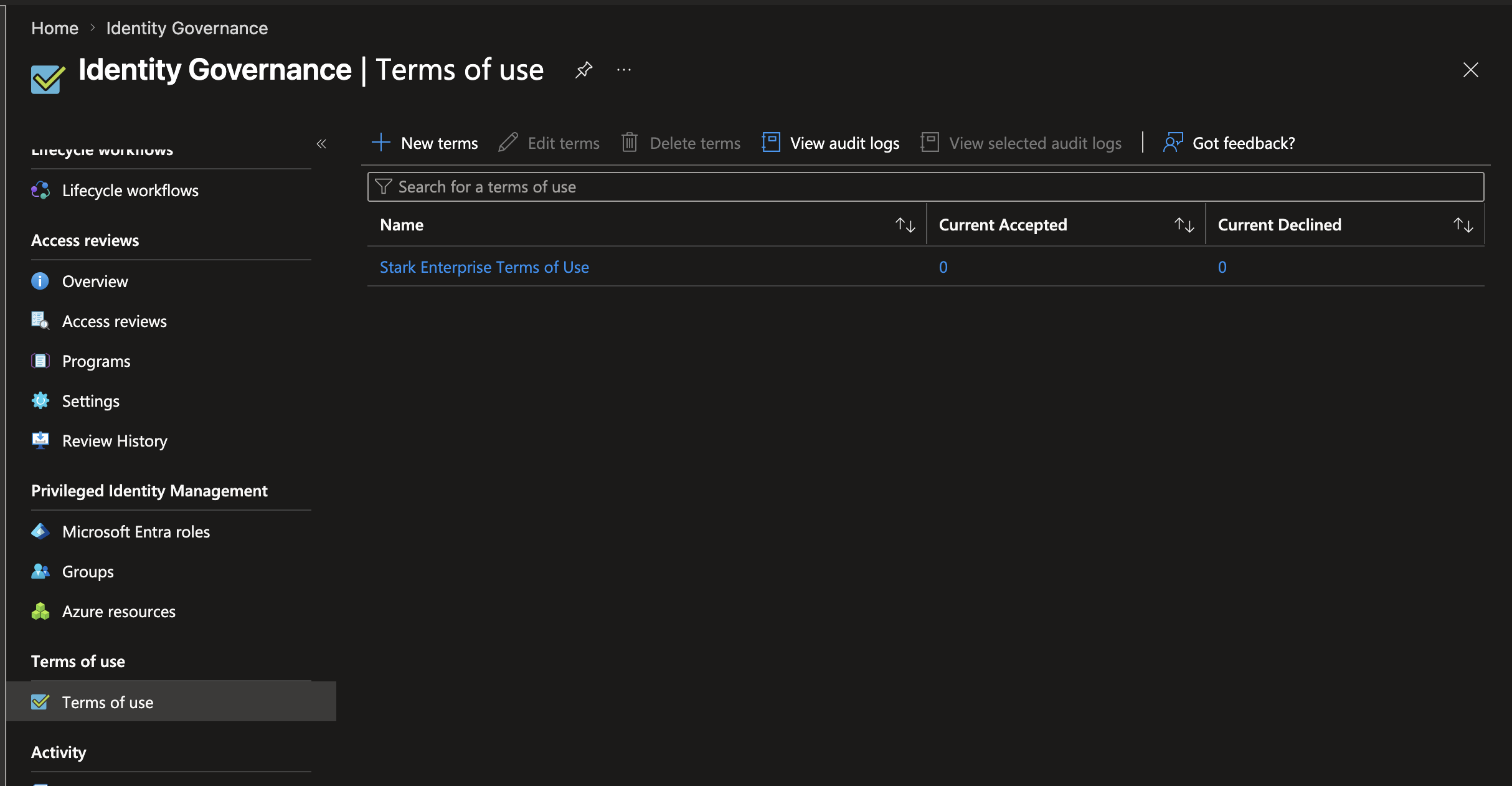Open accepted count 0 for Stark Enterprise
Image resolution: width=1512 pixels, height=786 pixels.
[943, 267]
